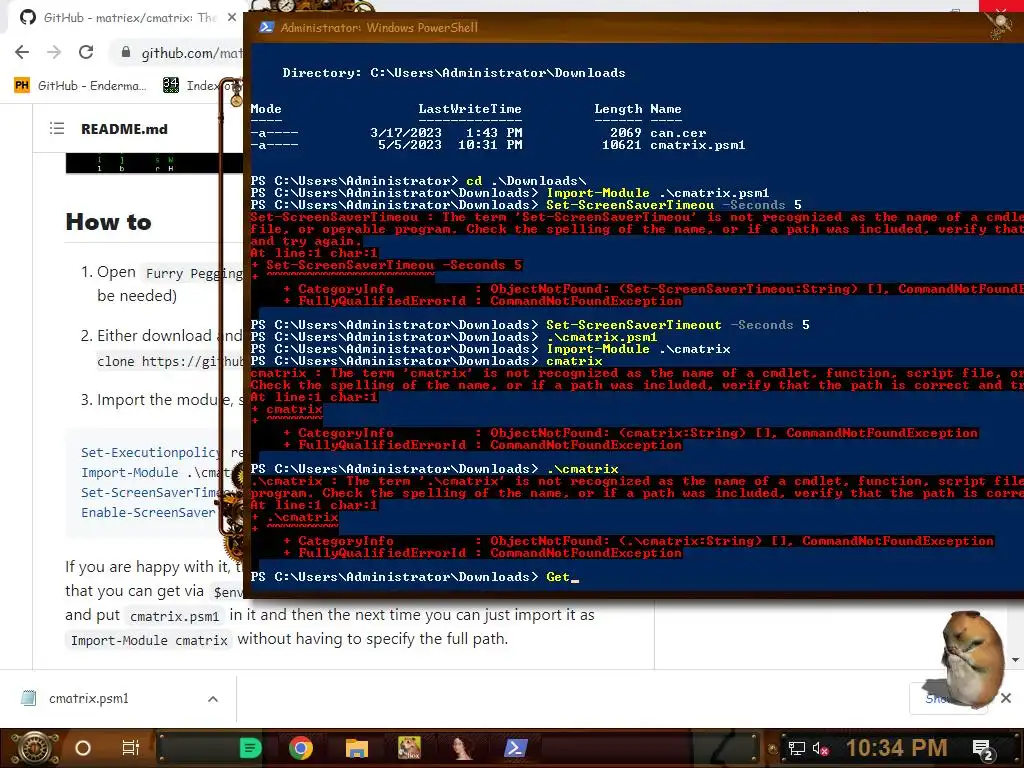
Task: Open Google Chrome from taskbar
Action: (301, 748)
